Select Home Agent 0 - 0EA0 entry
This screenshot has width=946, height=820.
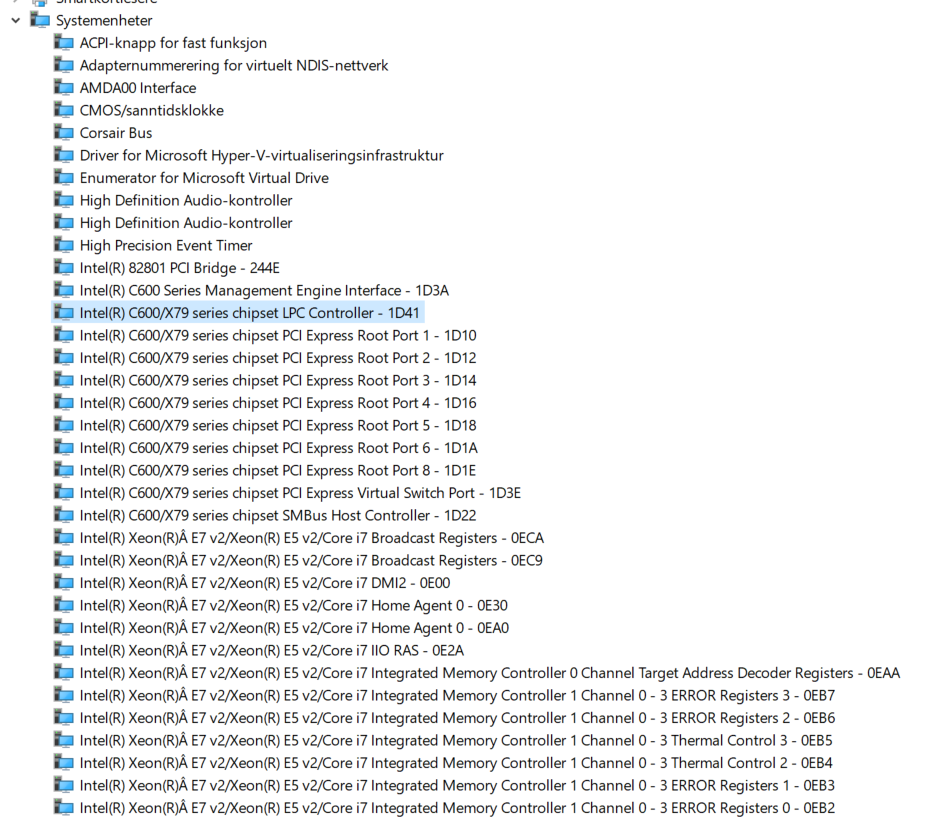294,628
